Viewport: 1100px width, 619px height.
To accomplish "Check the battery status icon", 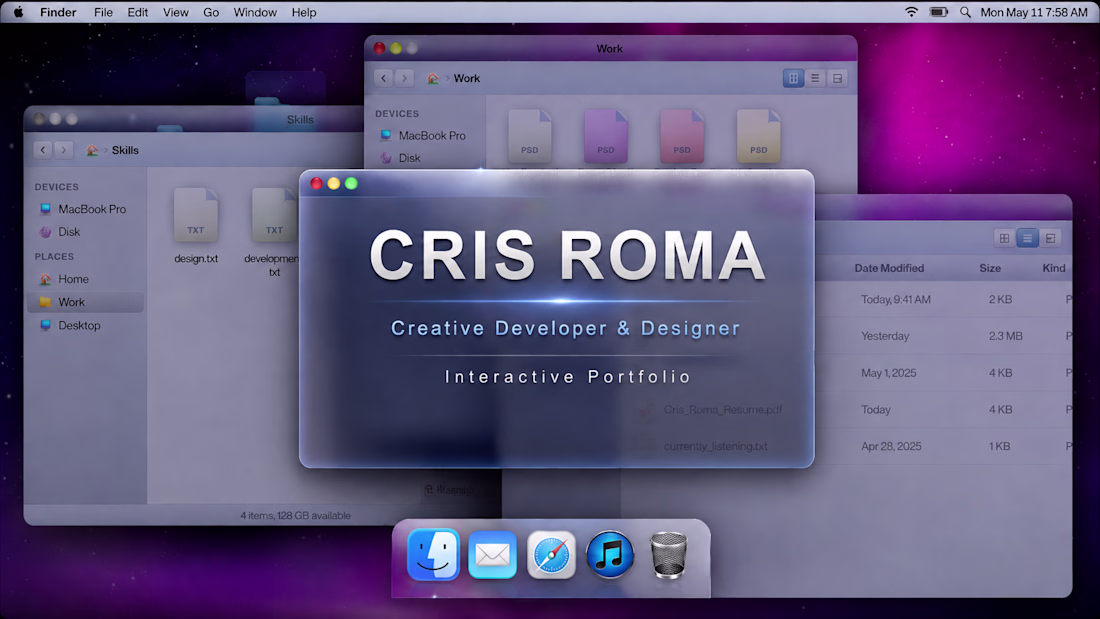I will (x=938, y=12).
